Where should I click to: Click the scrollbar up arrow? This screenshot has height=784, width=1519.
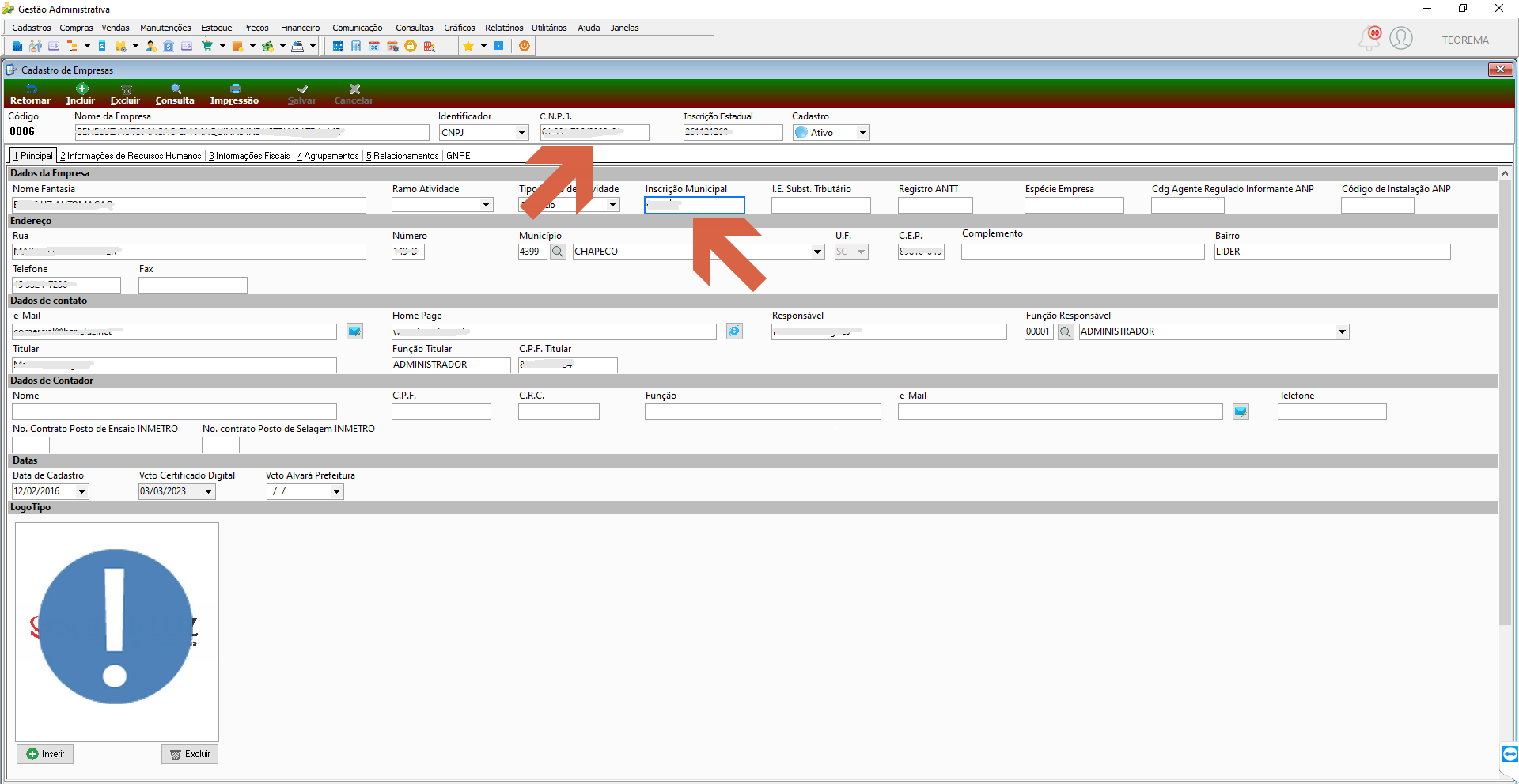click(x=1505, y=173)
